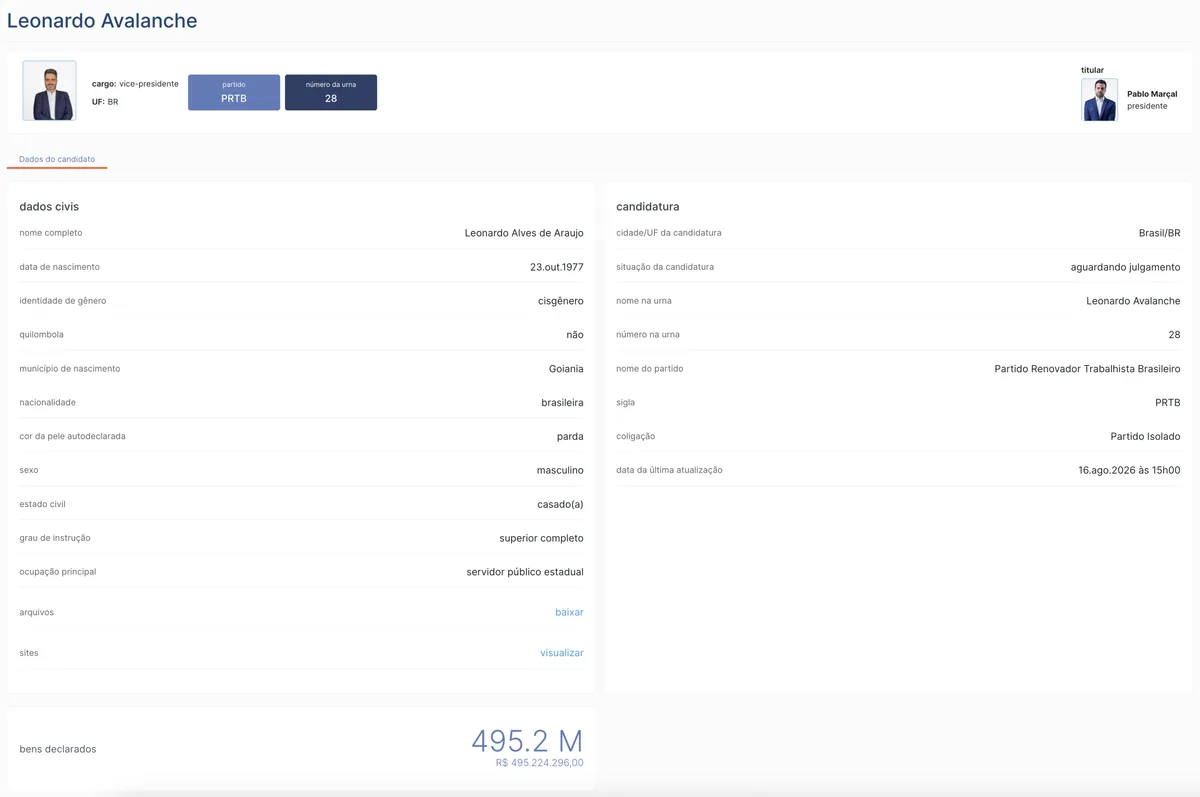Click the titular label above Pablo Marçal
This screenshot has width=1200, height=797.
(1092, 70)
